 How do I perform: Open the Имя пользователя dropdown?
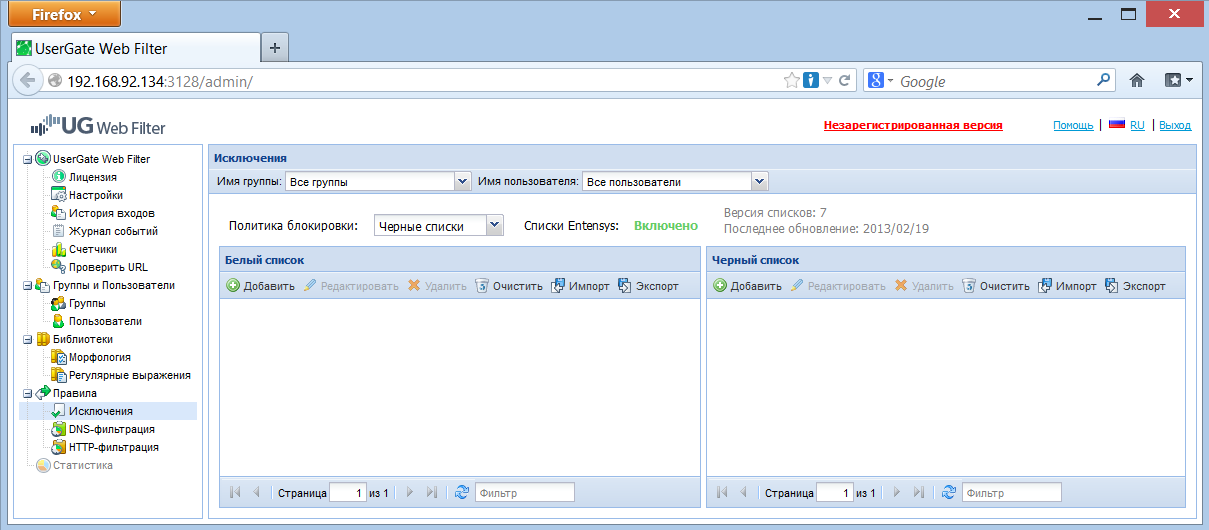[x=759, y=182]
